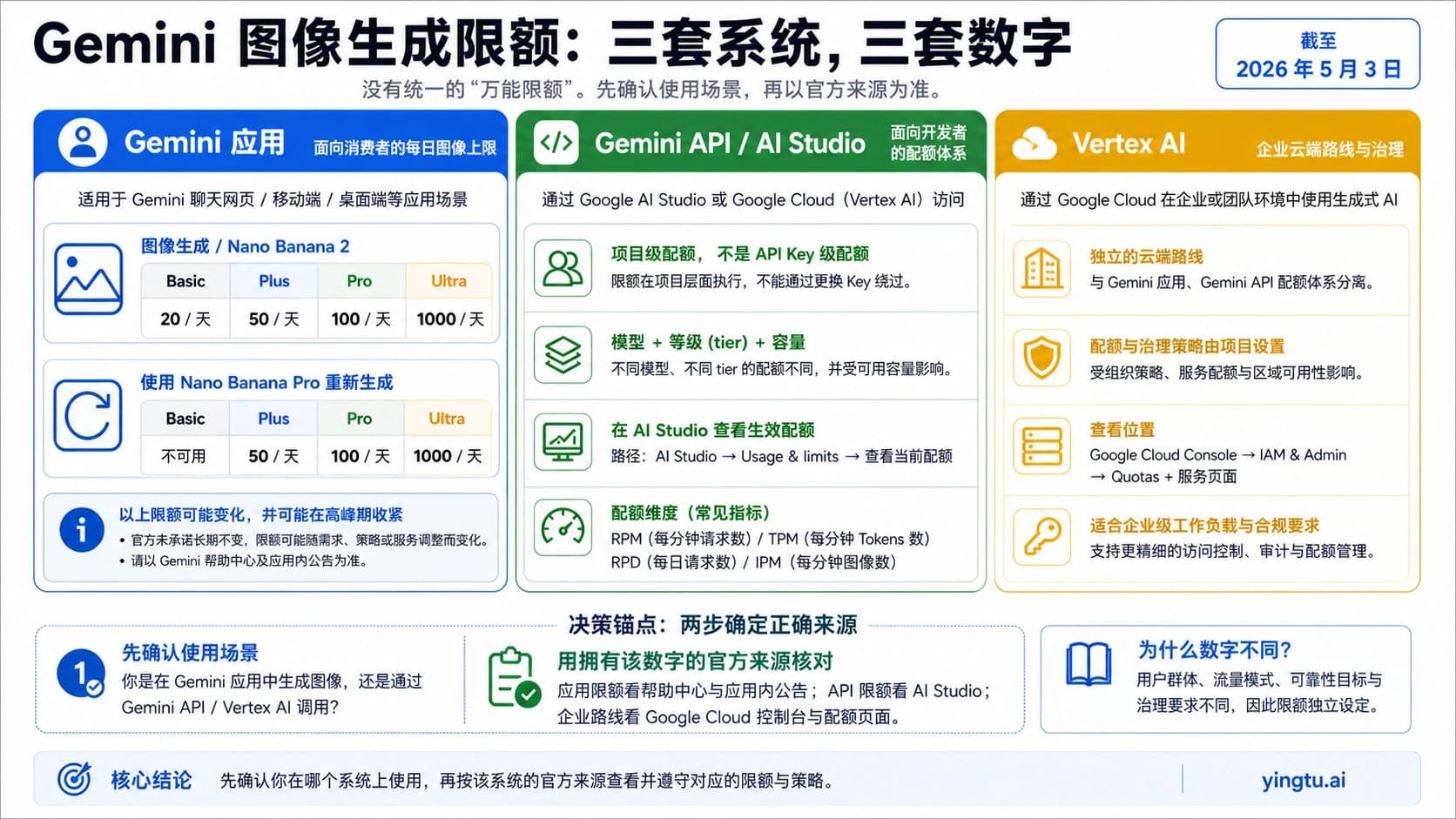Click the 适合企业级工作负载与合规要求 heading

pyautogui.click(x=1204, y=525)
